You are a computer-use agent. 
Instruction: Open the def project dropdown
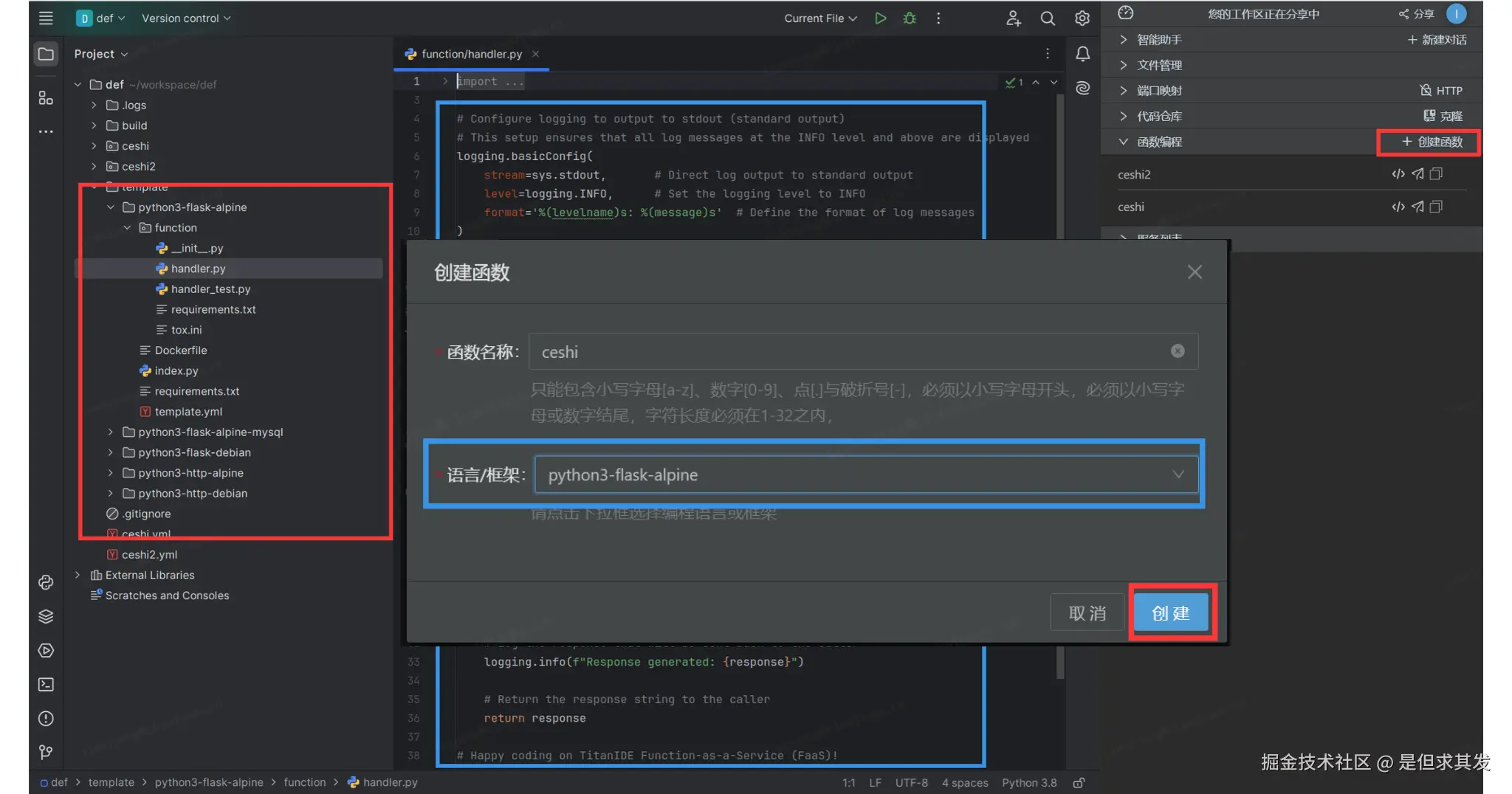coord(101,18)
